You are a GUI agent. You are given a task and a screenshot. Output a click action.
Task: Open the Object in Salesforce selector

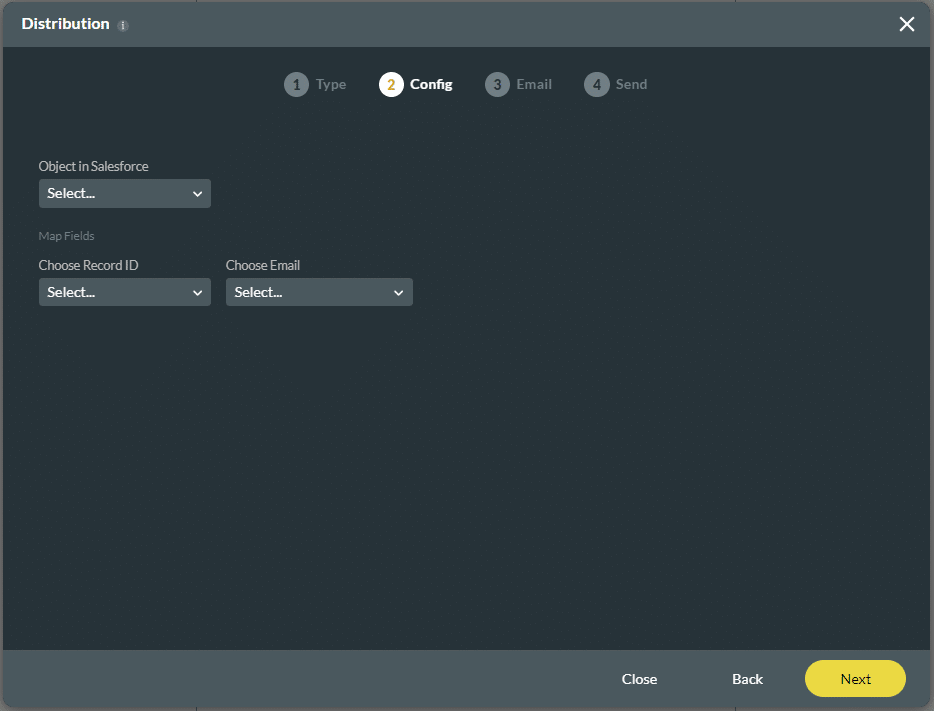[124, 193]
